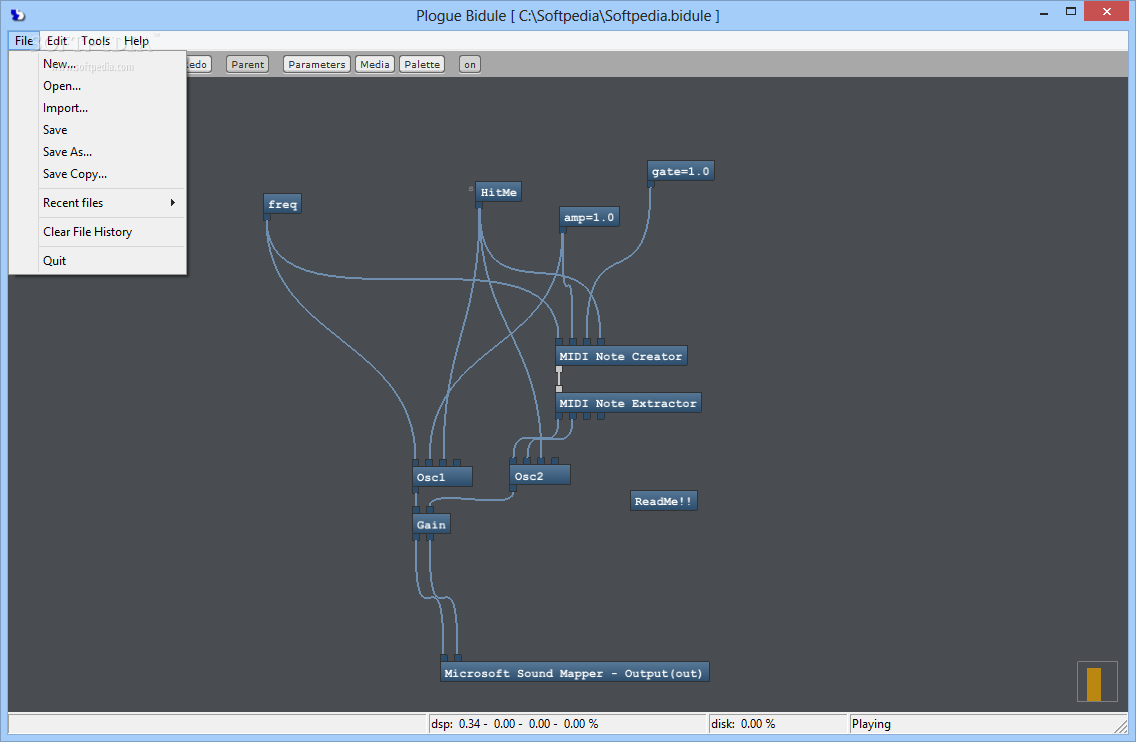Open the Parameters panel button

pos(317,64)
